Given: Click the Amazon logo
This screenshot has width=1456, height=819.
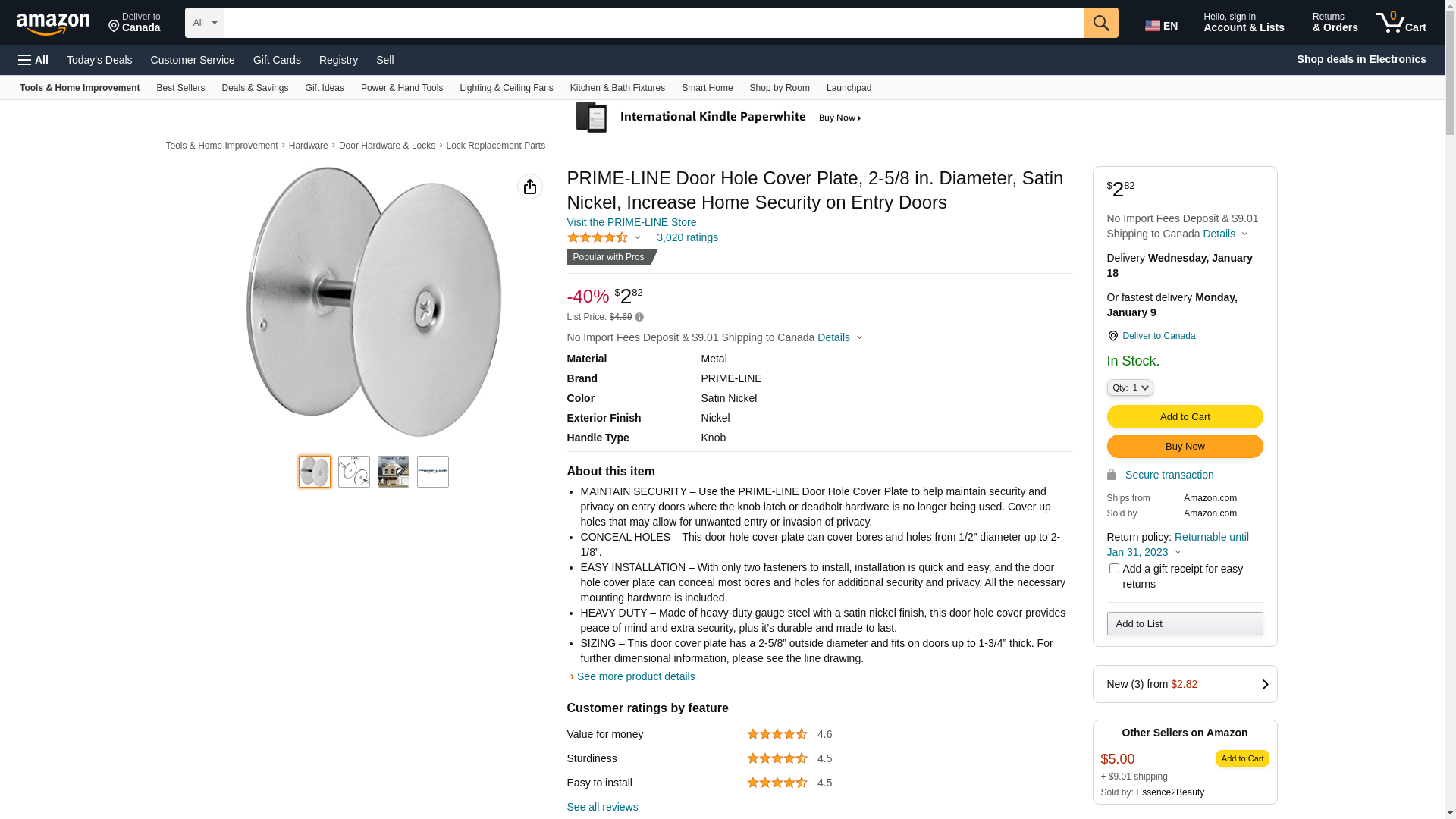Looking at the screenshot, I should click(53, 24).
